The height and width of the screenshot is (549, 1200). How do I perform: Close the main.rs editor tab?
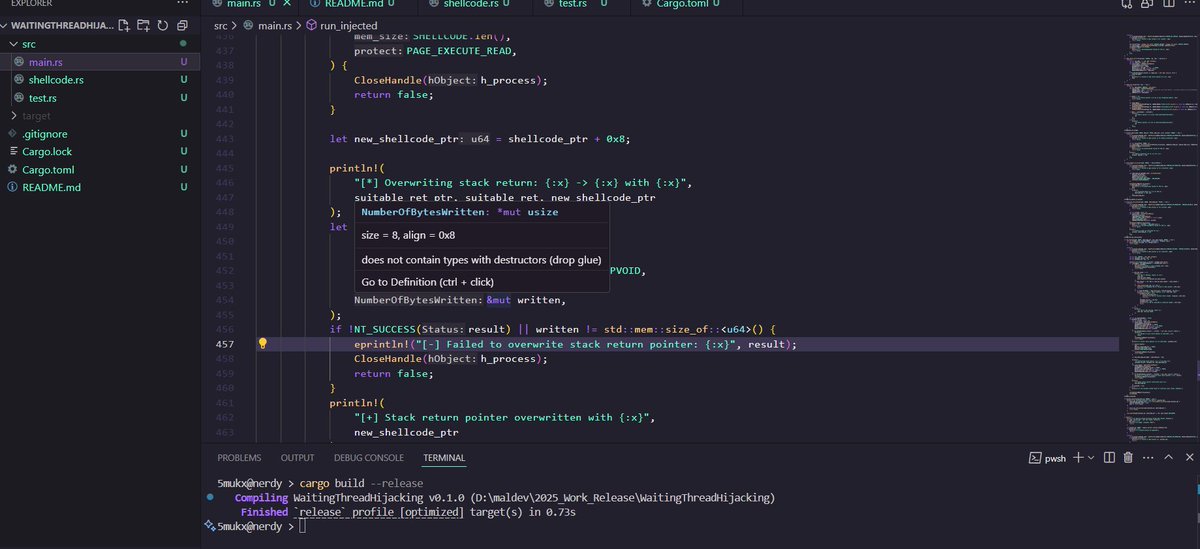(287, 5)
